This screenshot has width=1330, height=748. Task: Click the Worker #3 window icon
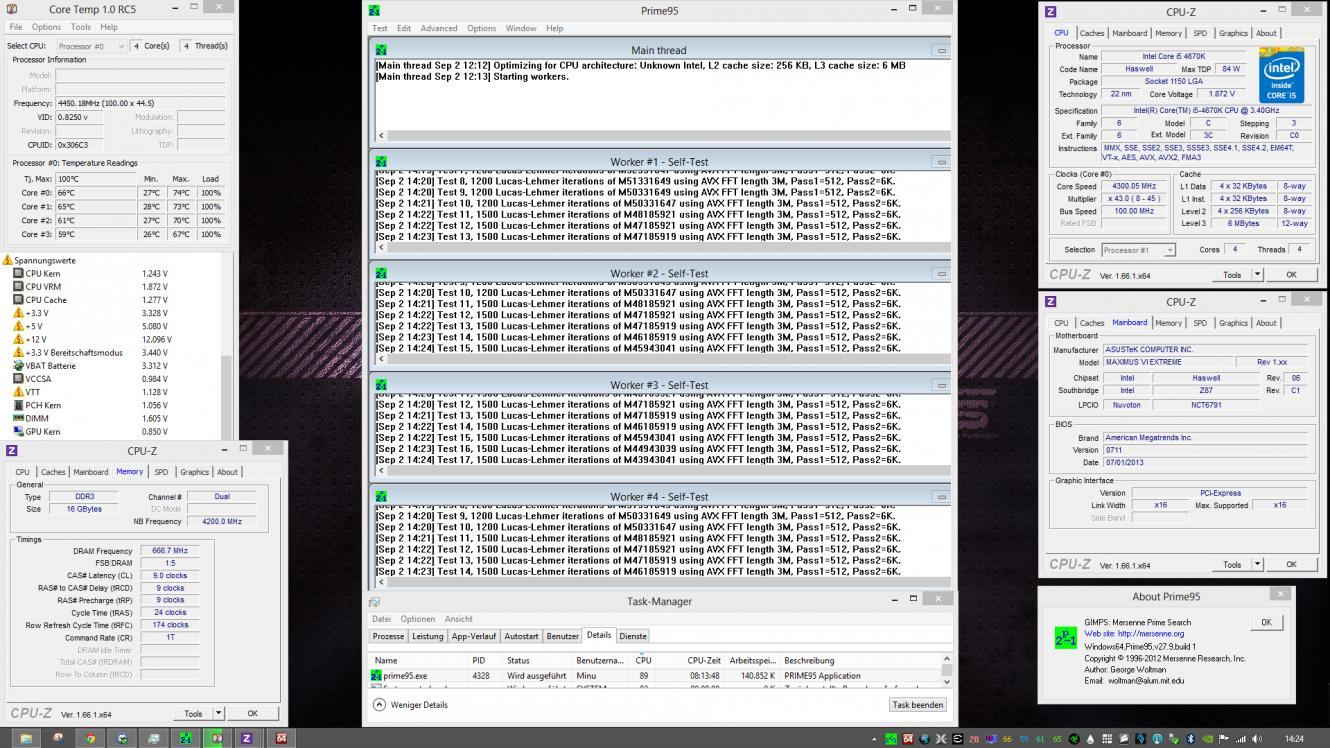[381, 385]
